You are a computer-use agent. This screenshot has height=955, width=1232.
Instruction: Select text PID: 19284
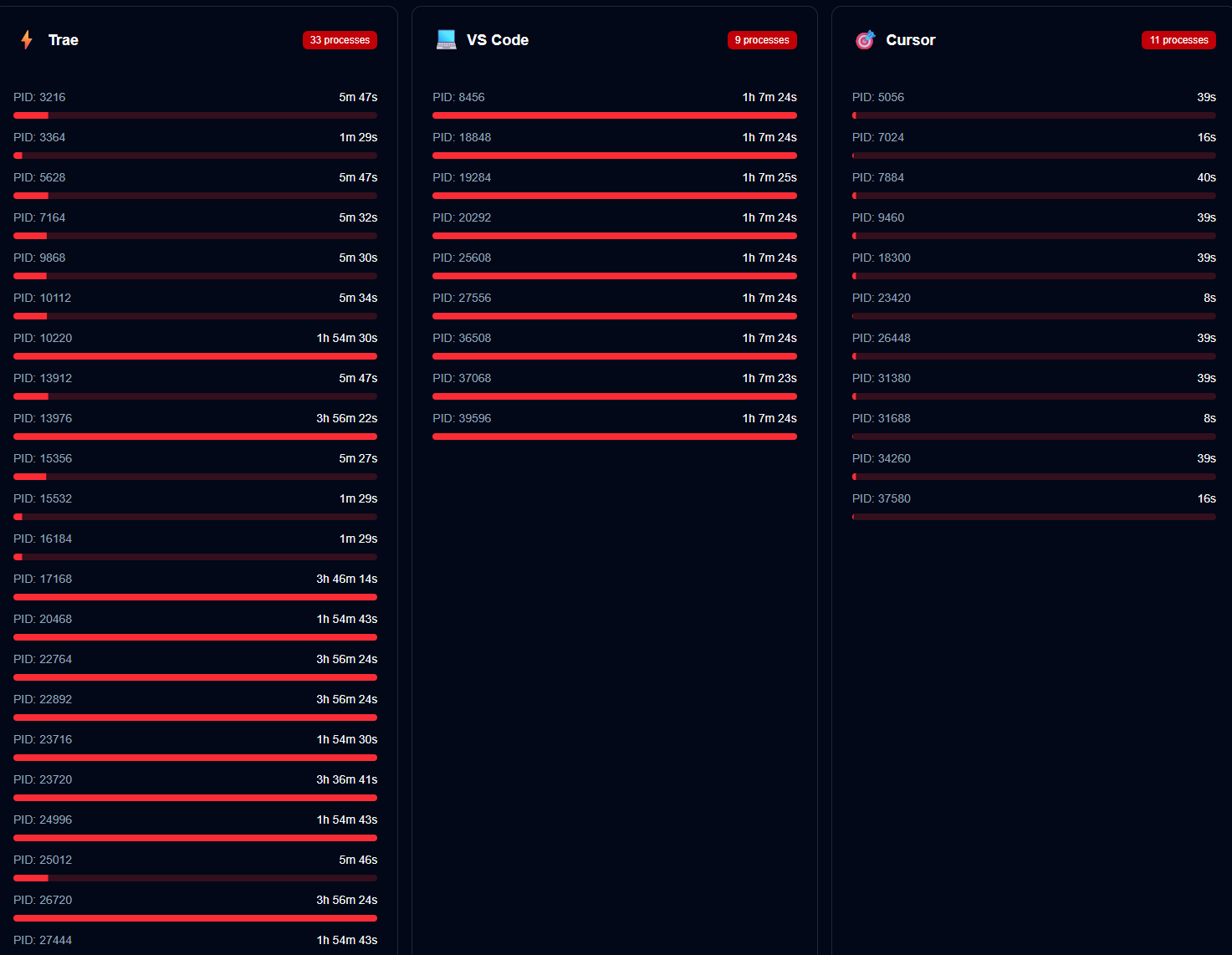click(x=462, y=177)
